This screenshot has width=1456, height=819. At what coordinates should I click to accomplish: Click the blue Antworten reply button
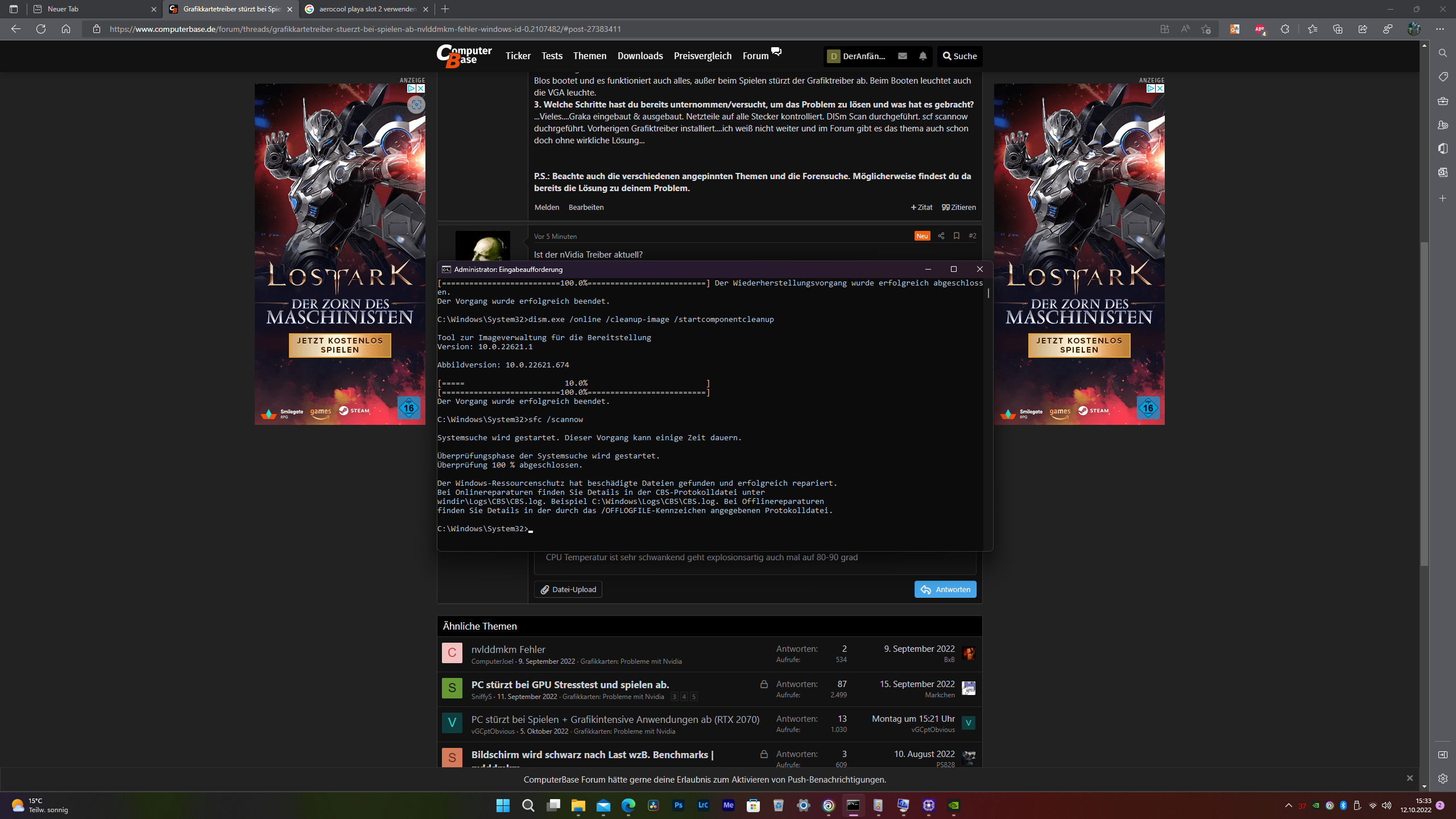[x=945, y=589]
